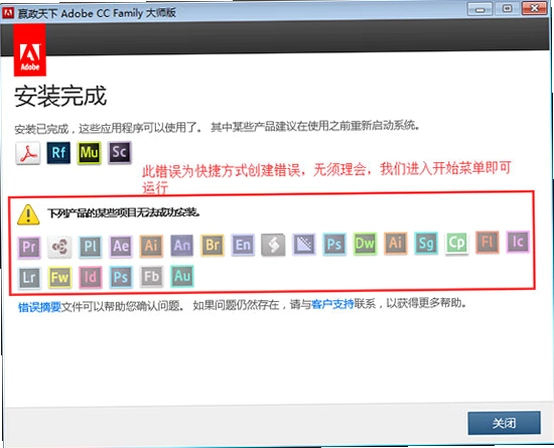Open the 客户支持 customer support link
Screen dimensions: 554x448
click(x=332, y=304)
